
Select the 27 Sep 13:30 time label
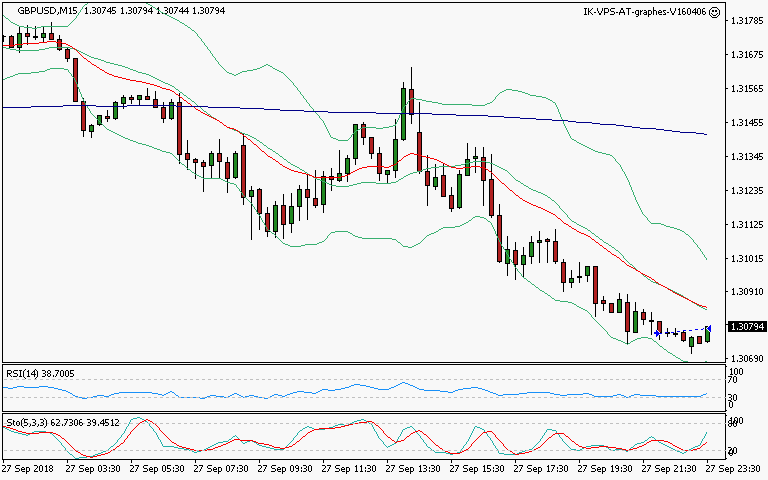(x=415, y=468)
